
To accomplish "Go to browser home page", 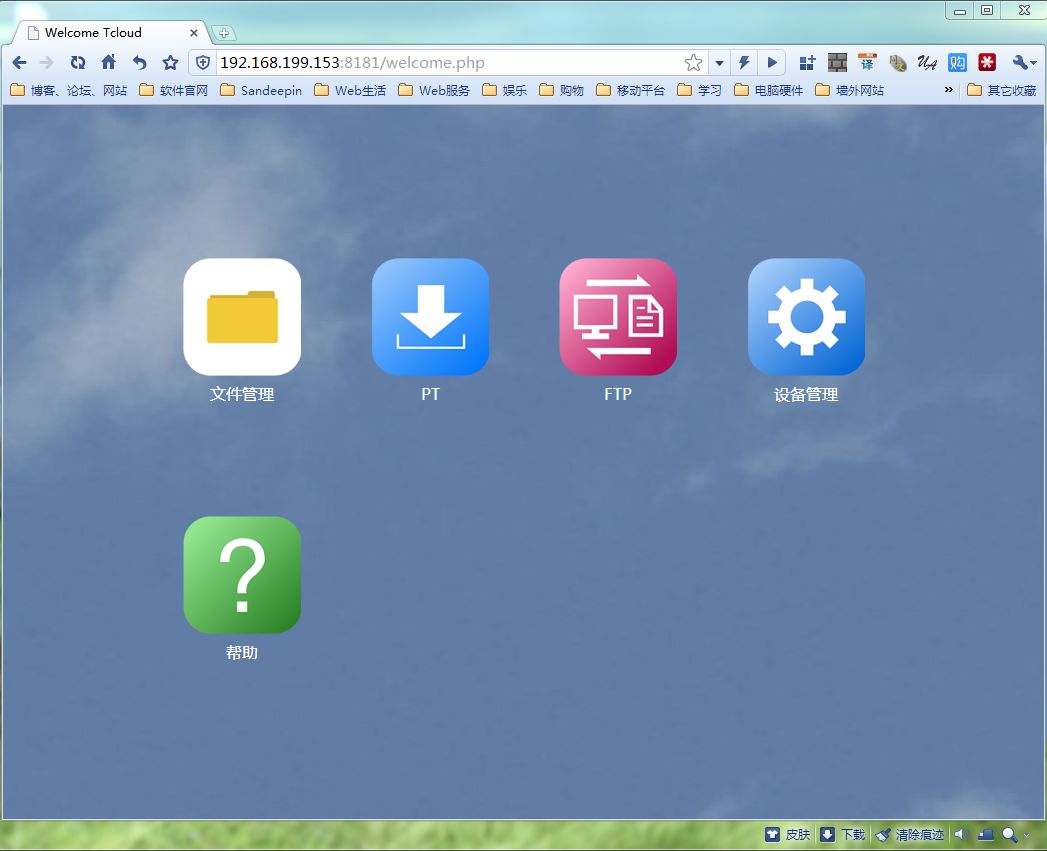I will pos(109,63).
